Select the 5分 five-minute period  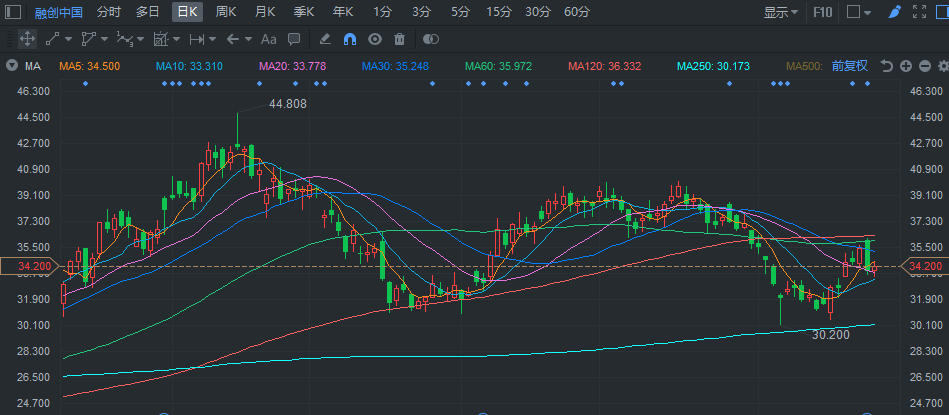pyautogui.click(x=460, y=11)
